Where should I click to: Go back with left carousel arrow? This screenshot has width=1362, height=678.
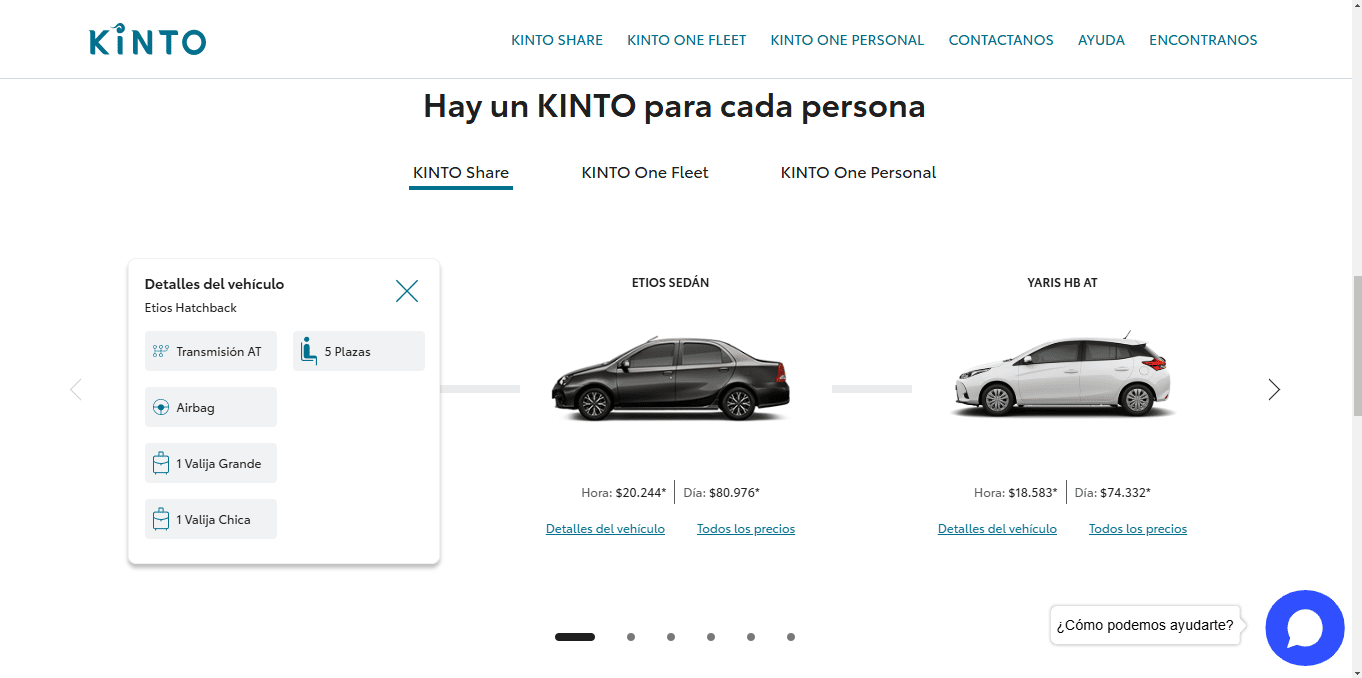76,390
